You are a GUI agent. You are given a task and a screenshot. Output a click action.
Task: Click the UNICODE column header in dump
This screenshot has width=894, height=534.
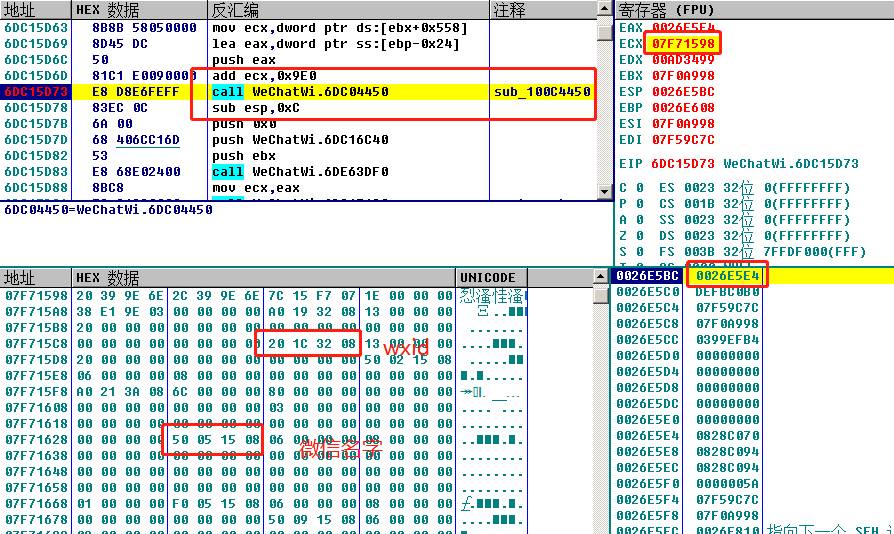click(491, 278)
